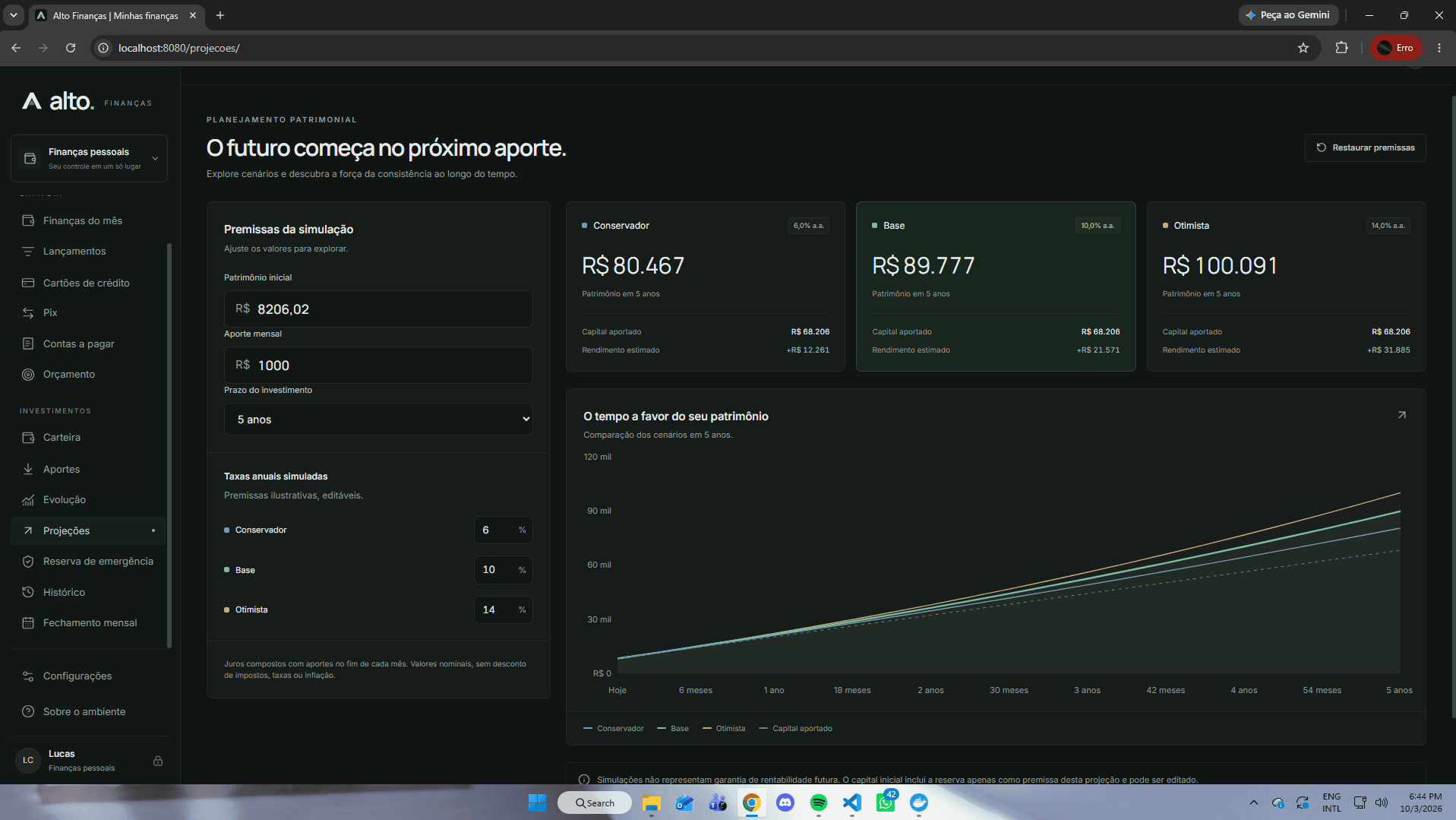This screenshot has height=820, width=1456.
Task: Expand the chart with arrow icon
Action: tap(1402, 415)
